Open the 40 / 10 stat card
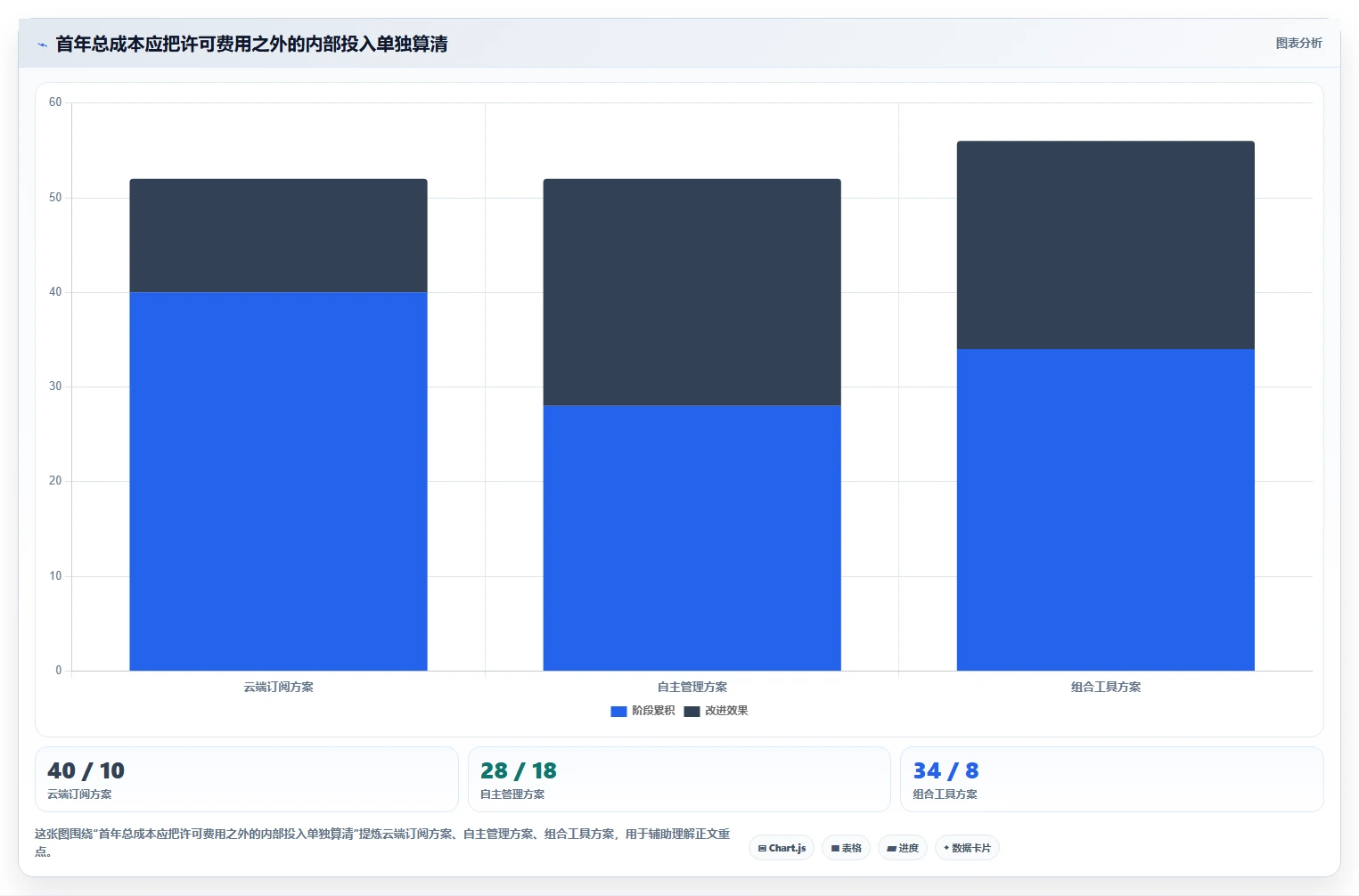The width and height of the screenshot is (1359, 896). point(247,779)
